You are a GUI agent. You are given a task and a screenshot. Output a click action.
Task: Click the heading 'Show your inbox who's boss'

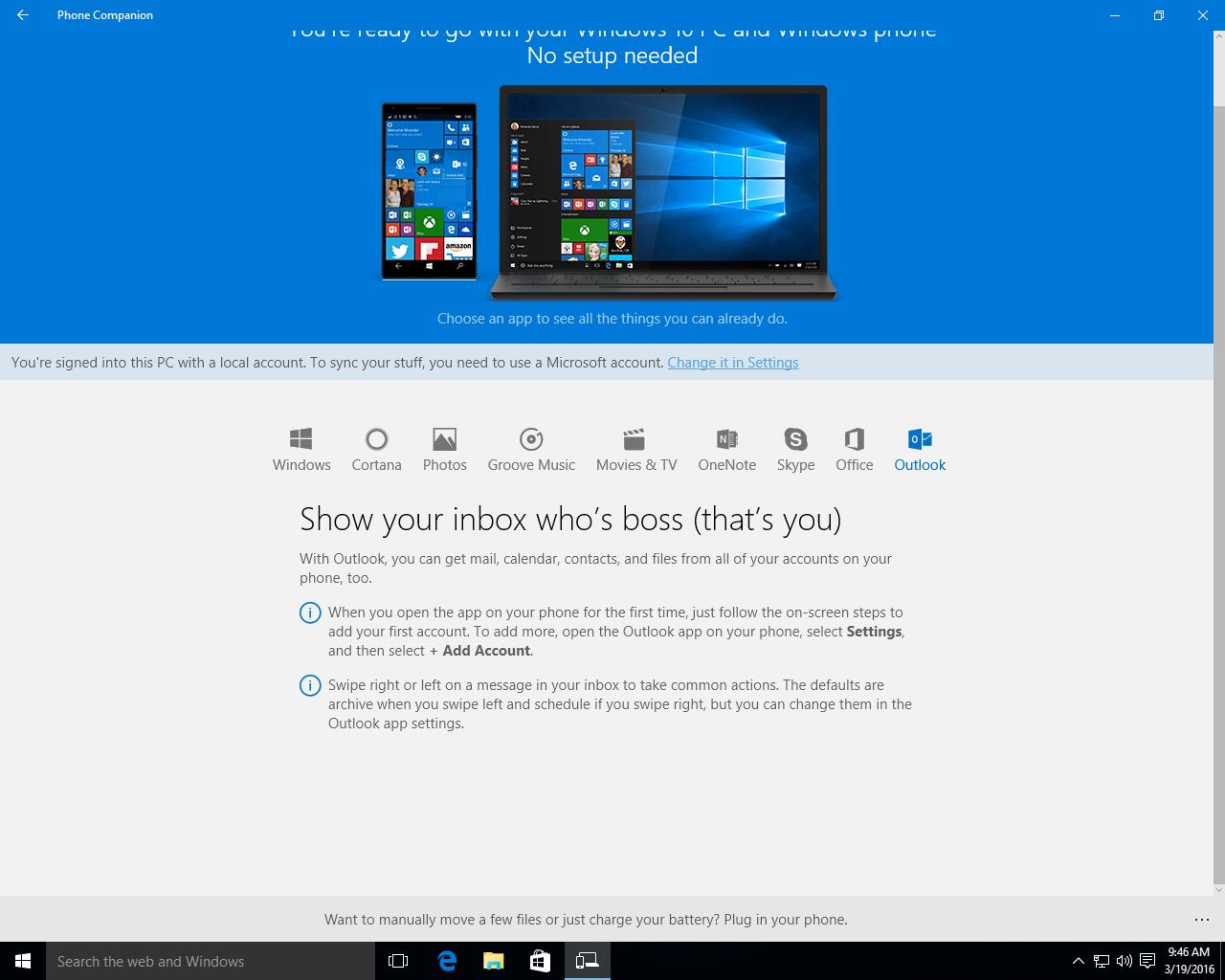point(570,519)
